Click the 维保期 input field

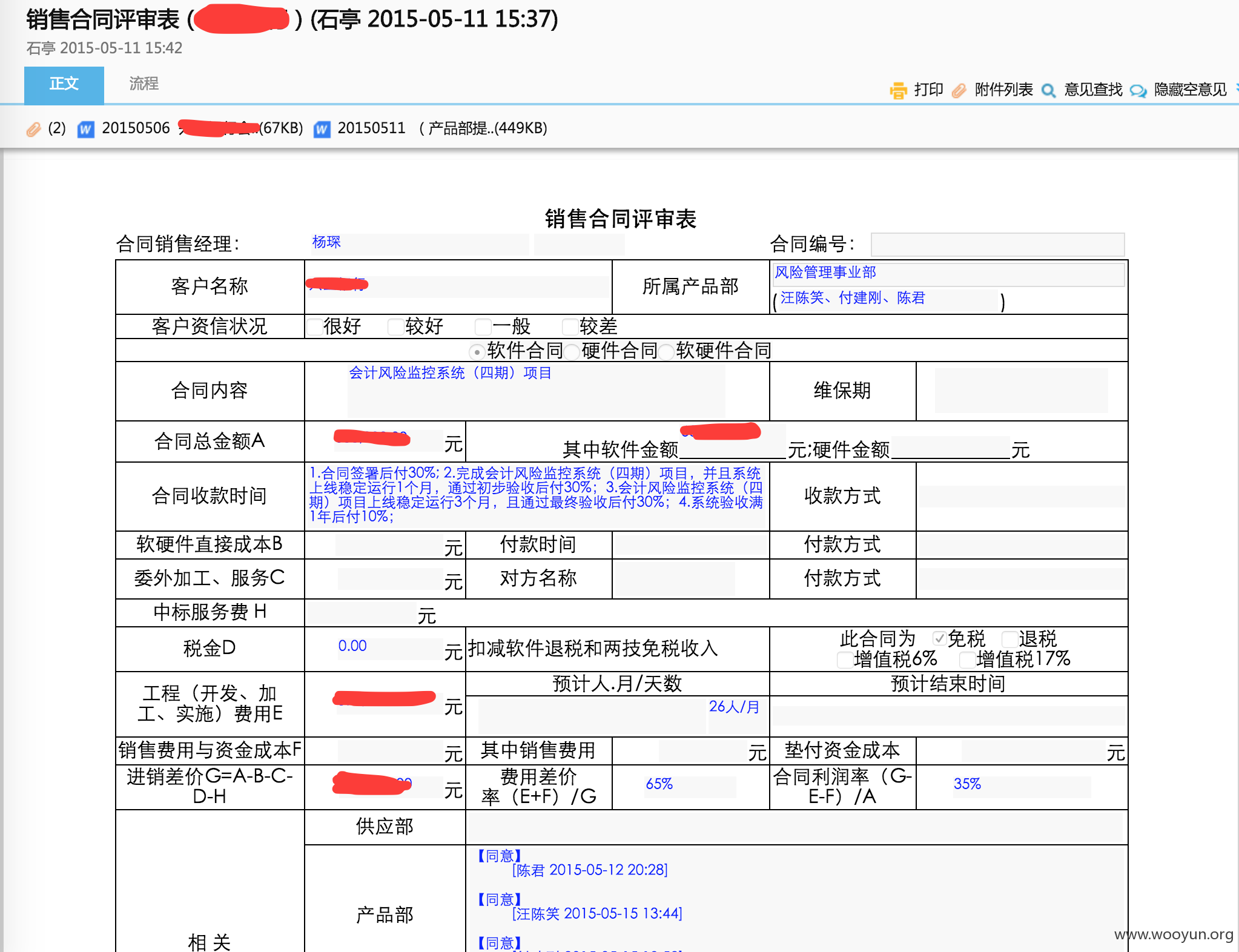[1021, 391]
